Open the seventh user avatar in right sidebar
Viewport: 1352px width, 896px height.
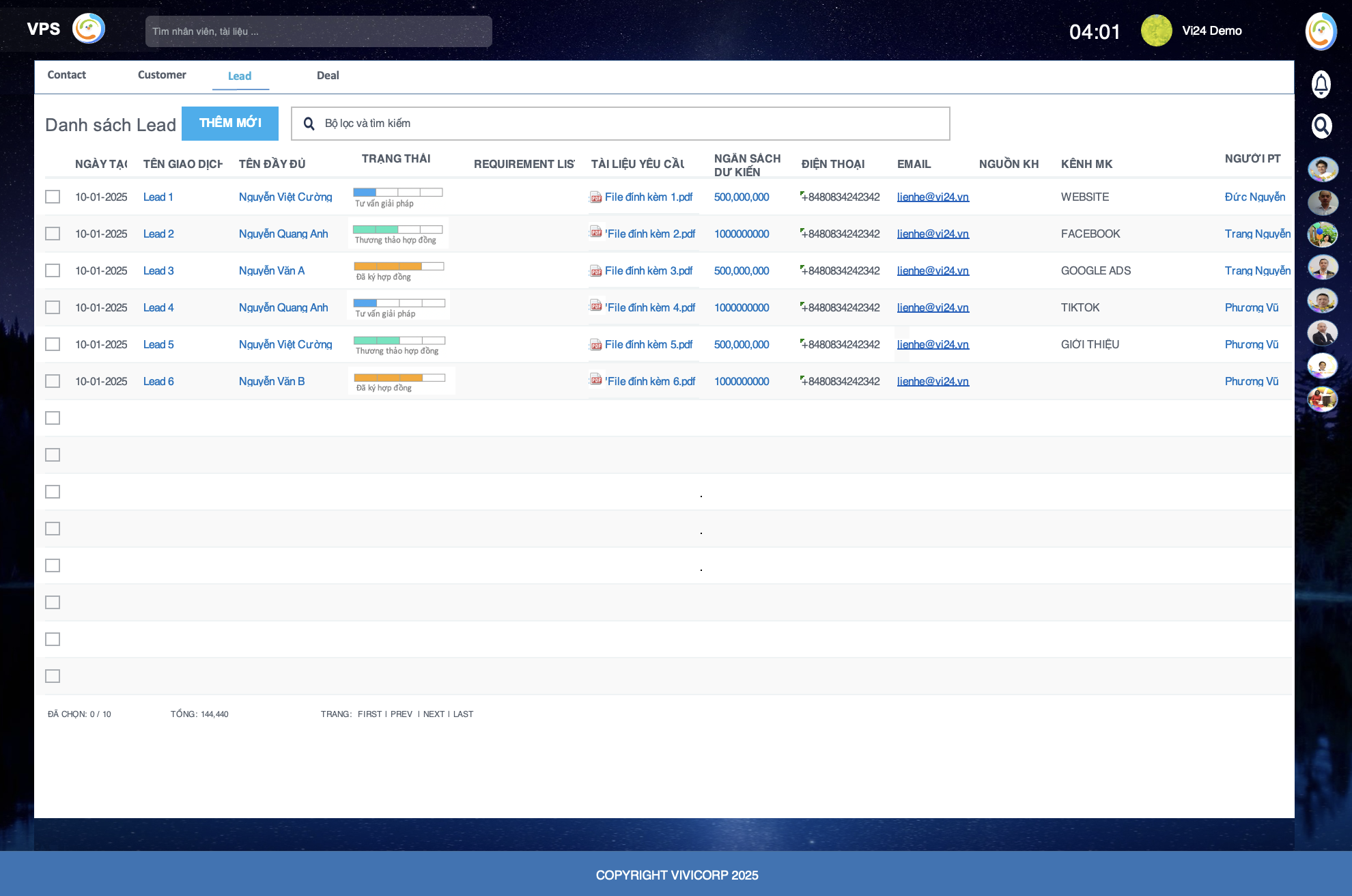(1323, 366)
